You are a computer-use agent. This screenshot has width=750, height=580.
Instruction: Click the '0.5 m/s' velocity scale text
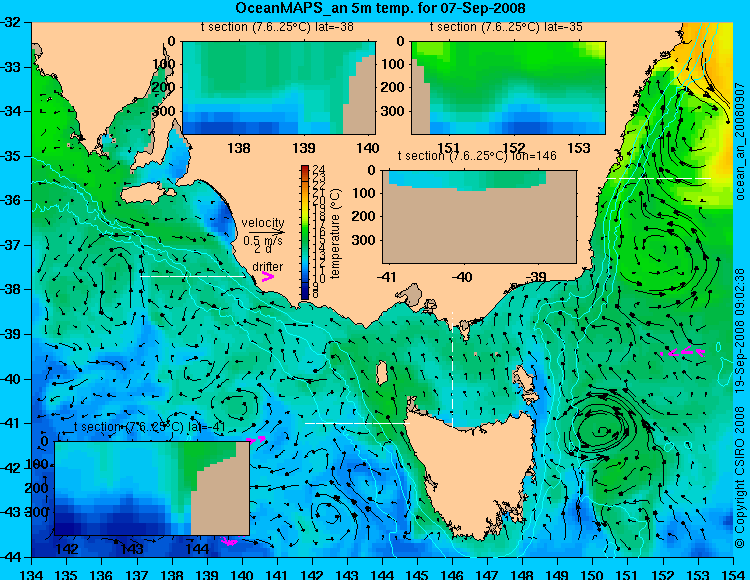coord(263,241)
